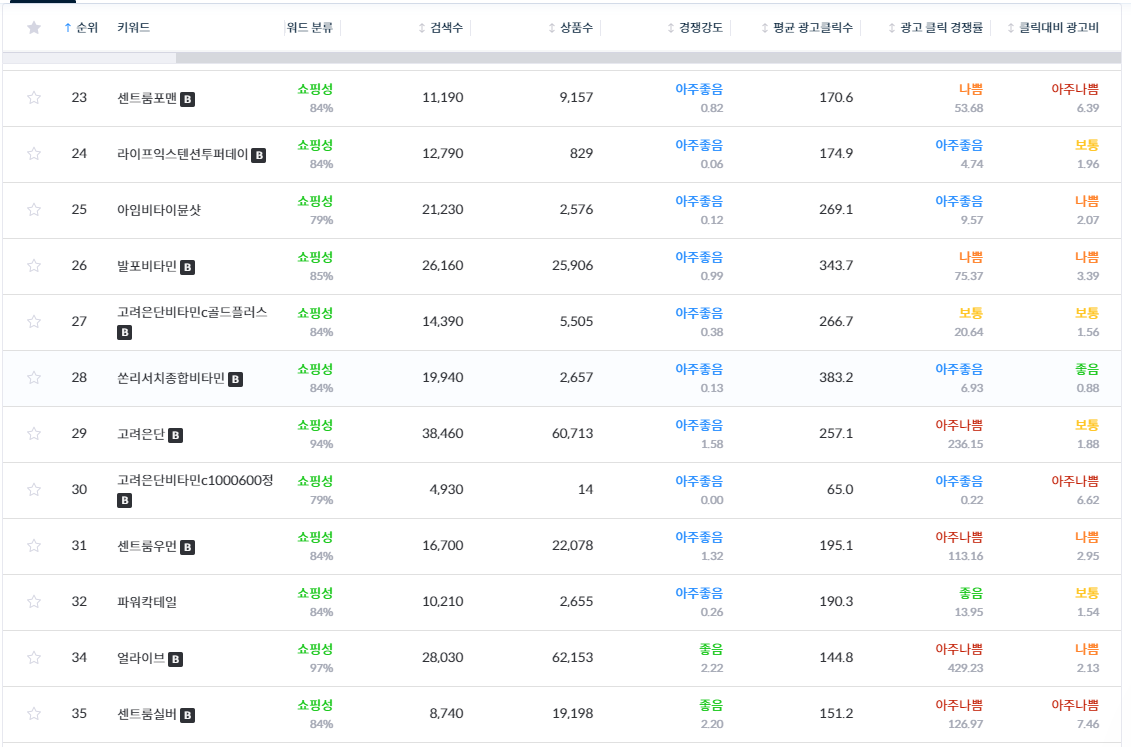
Task: Click 쇼핑성 97% in 얼라이브 row
Action: (x=315, y=658)
